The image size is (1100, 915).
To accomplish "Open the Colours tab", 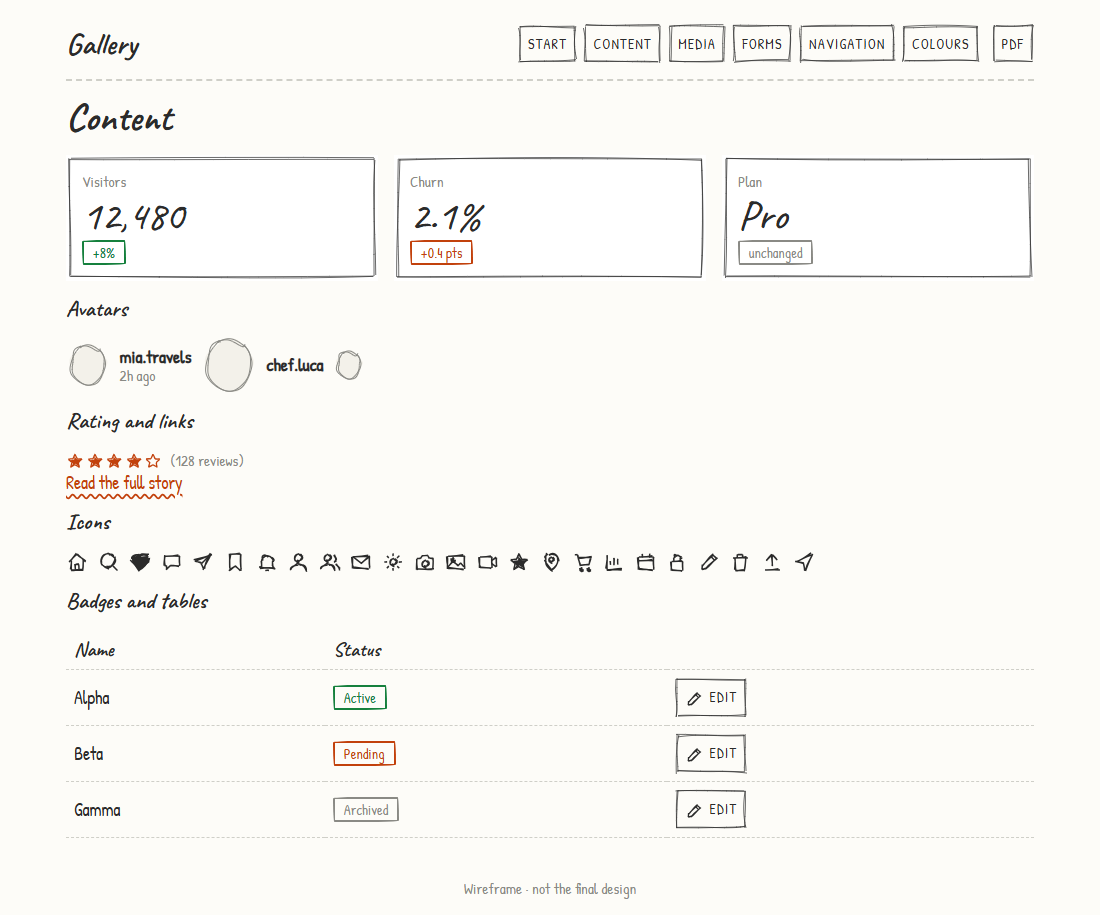I will [941, 44].
